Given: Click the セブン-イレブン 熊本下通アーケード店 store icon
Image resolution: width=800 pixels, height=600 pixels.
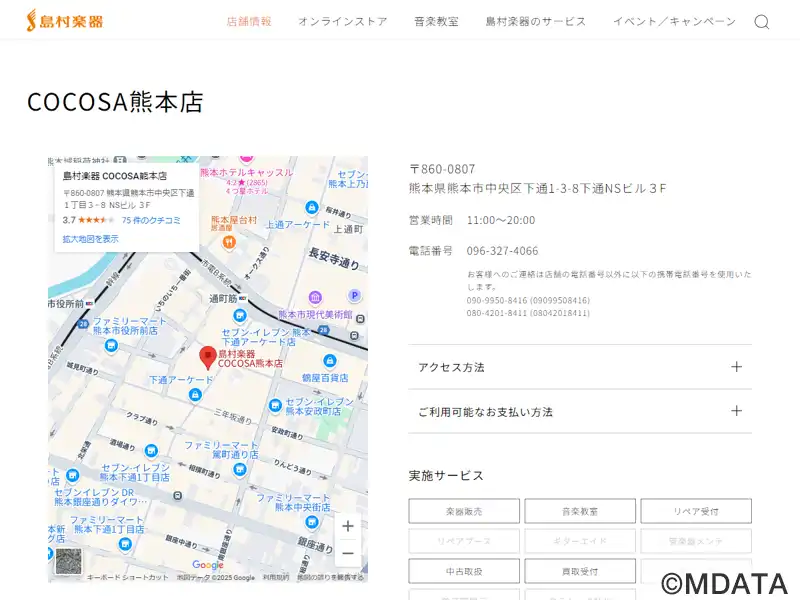Looking at the screenshot, I should [240, 316].
